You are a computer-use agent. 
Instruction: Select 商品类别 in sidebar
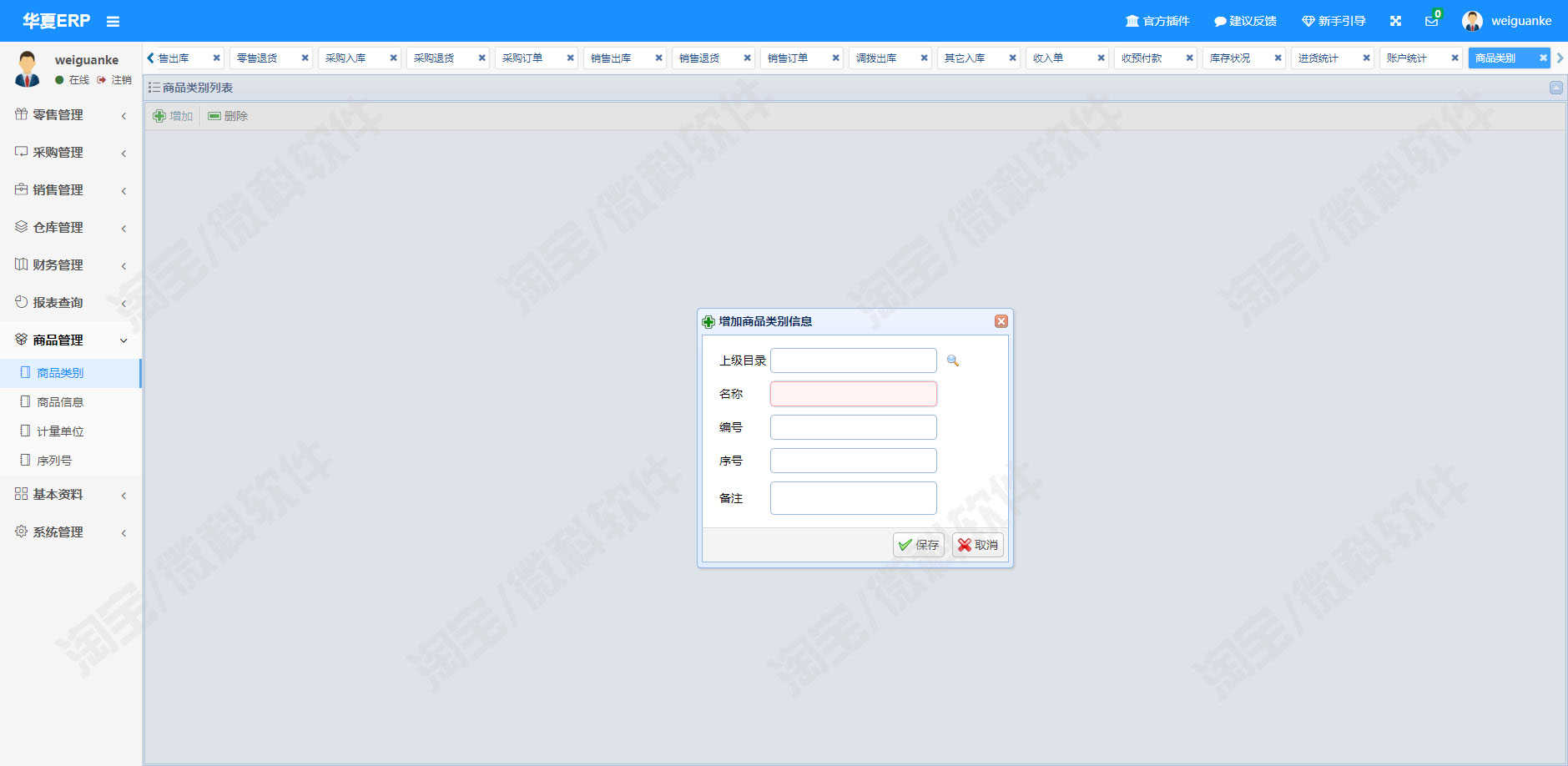71,373
